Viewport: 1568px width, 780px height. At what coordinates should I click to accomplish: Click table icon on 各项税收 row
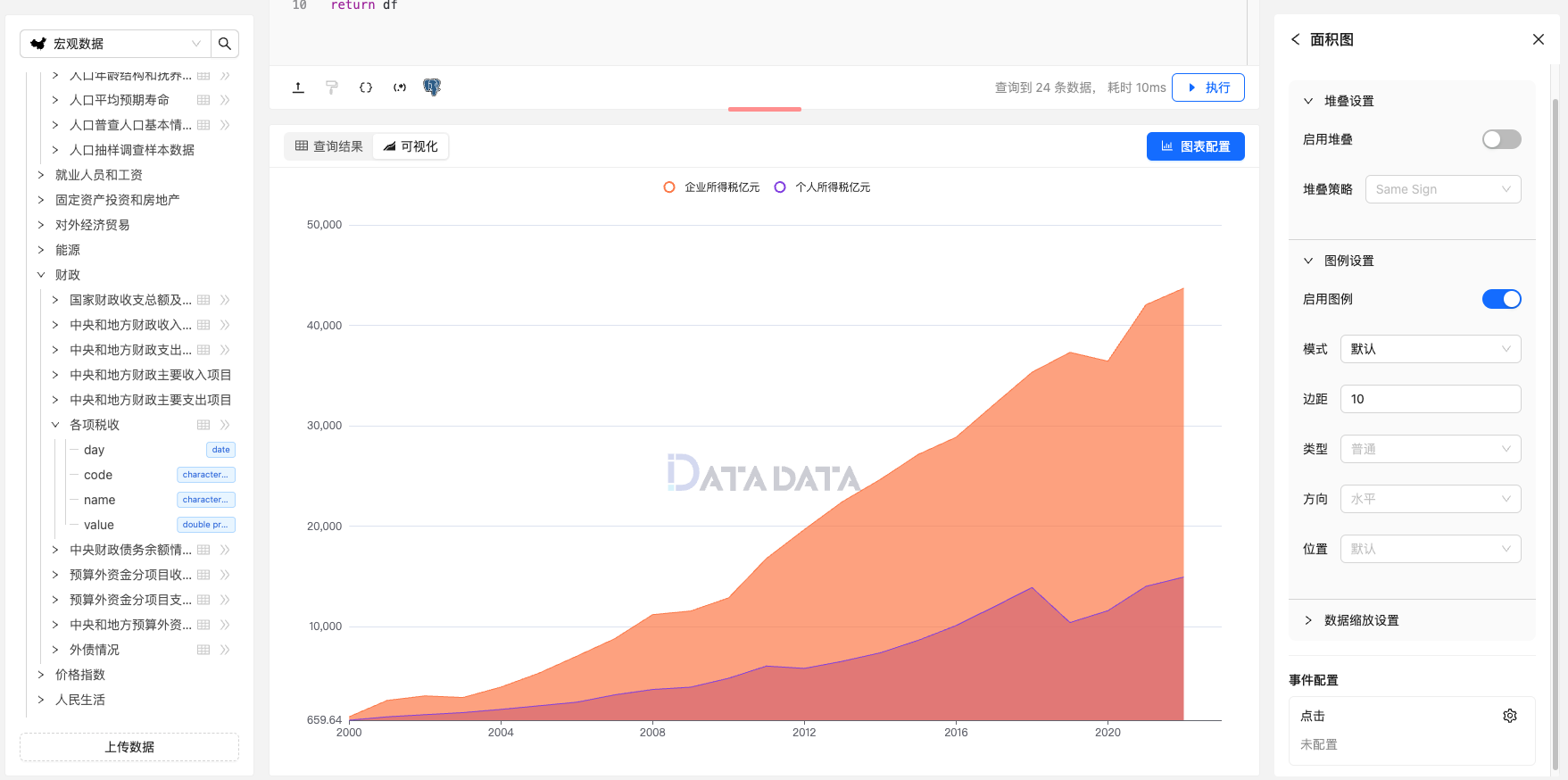coord(203,425)
